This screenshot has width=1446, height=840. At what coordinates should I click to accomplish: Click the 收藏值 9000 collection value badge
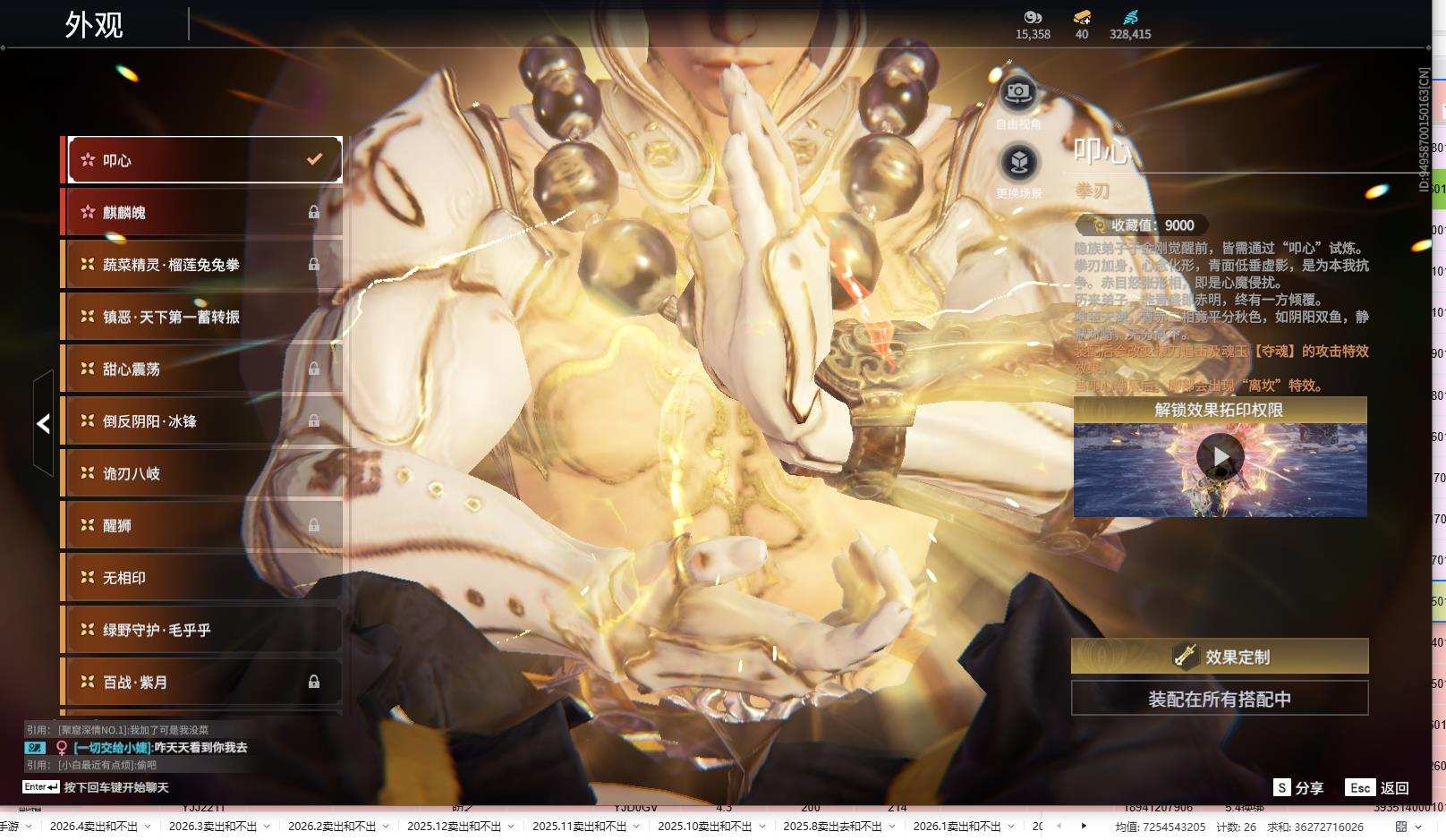[x=1142, y=225]
